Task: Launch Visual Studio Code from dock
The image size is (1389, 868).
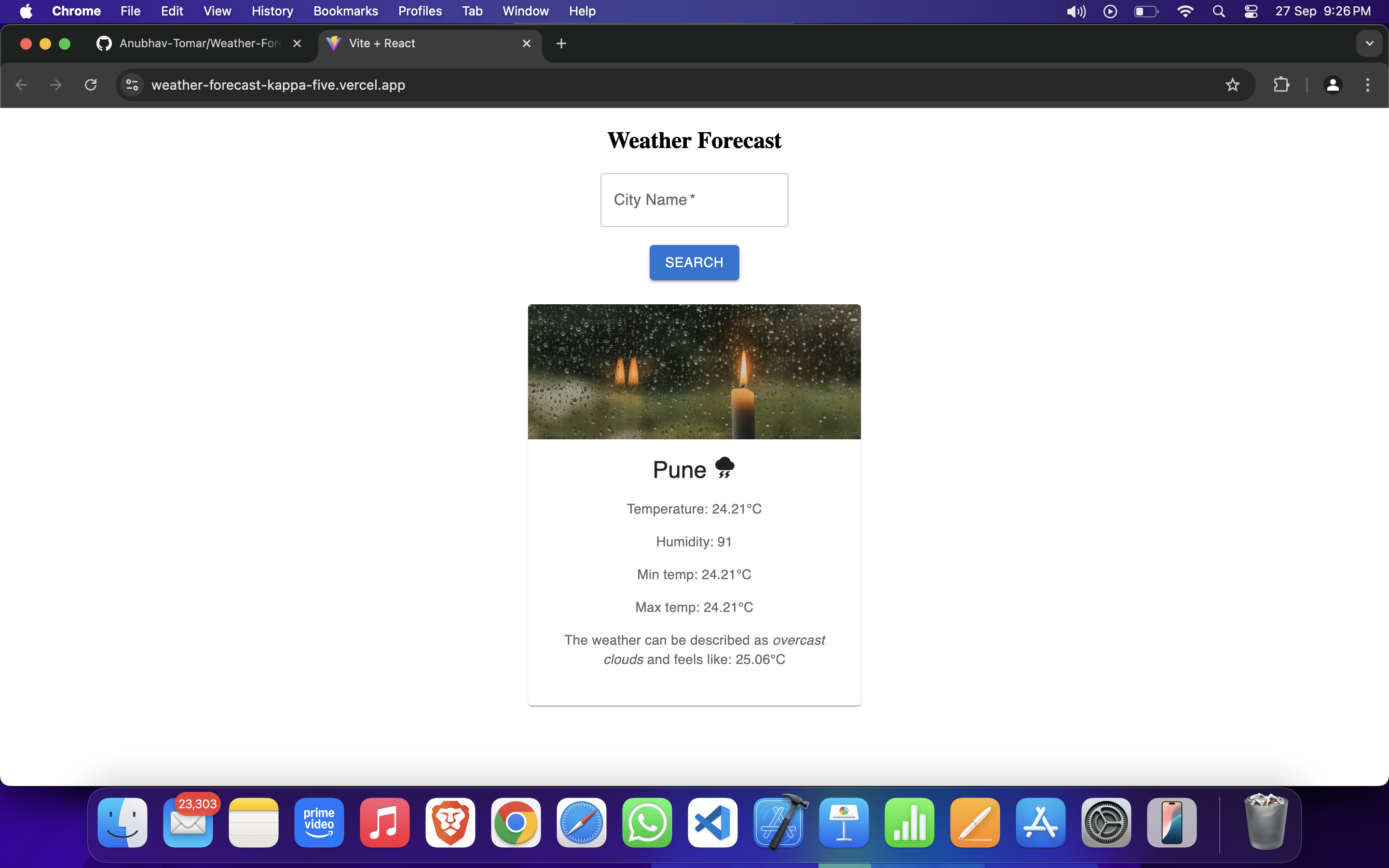Action: click(x=712, y=823)
